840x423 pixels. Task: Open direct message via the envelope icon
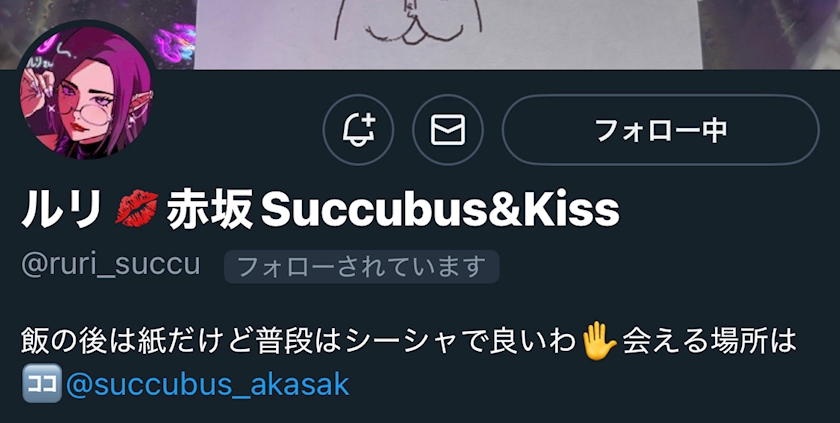click(448, 130)
